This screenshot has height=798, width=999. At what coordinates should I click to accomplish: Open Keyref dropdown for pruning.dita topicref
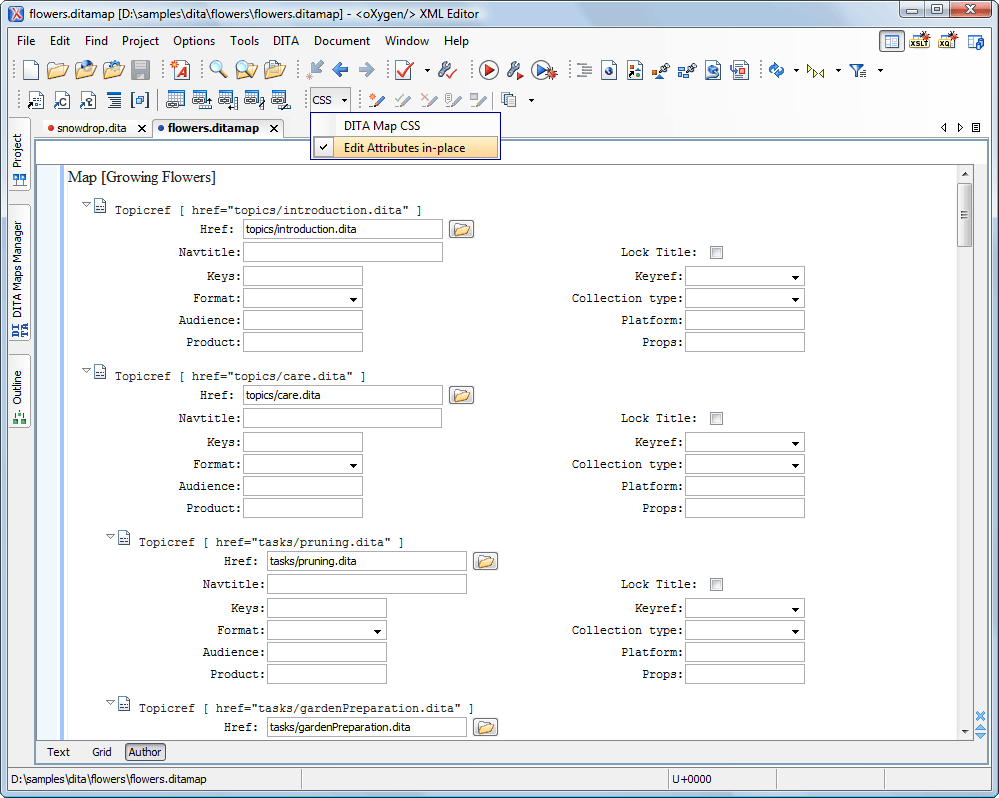tap(796, 609)
